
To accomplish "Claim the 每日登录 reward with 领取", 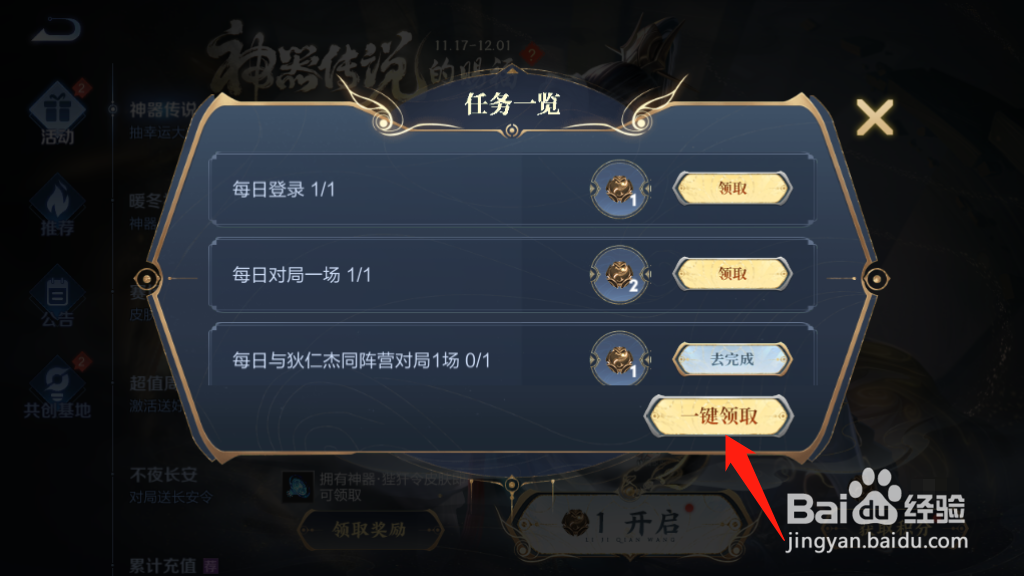I will click(x=732, y=188).
